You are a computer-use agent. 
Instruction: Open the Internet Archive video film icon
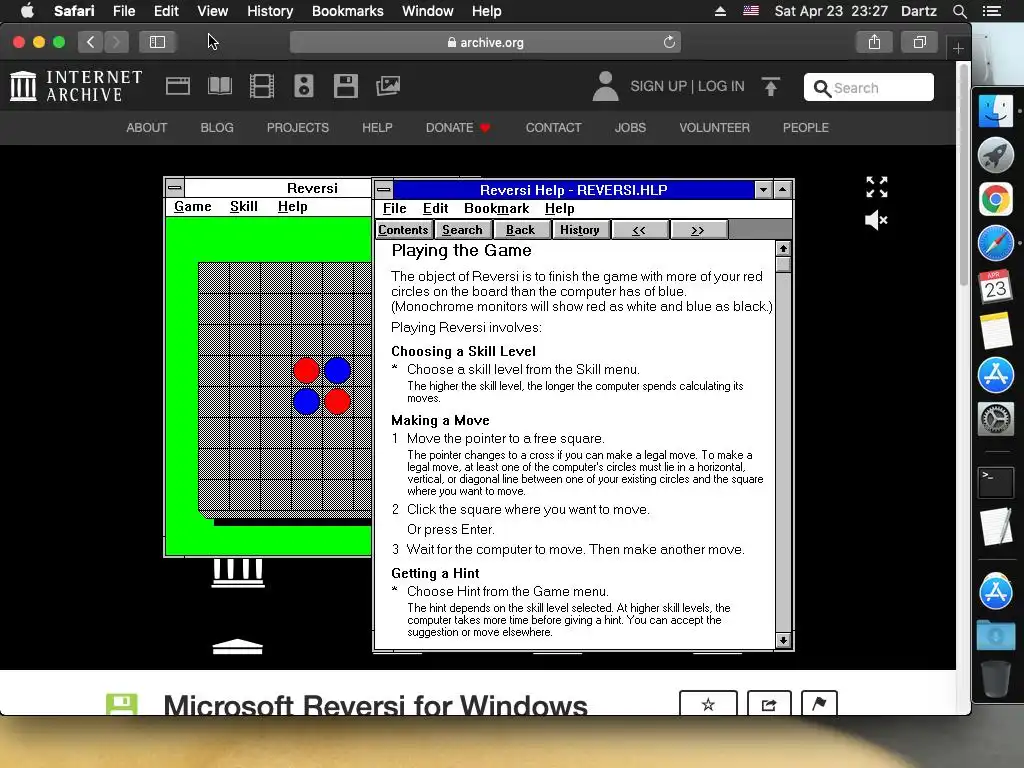262,86
